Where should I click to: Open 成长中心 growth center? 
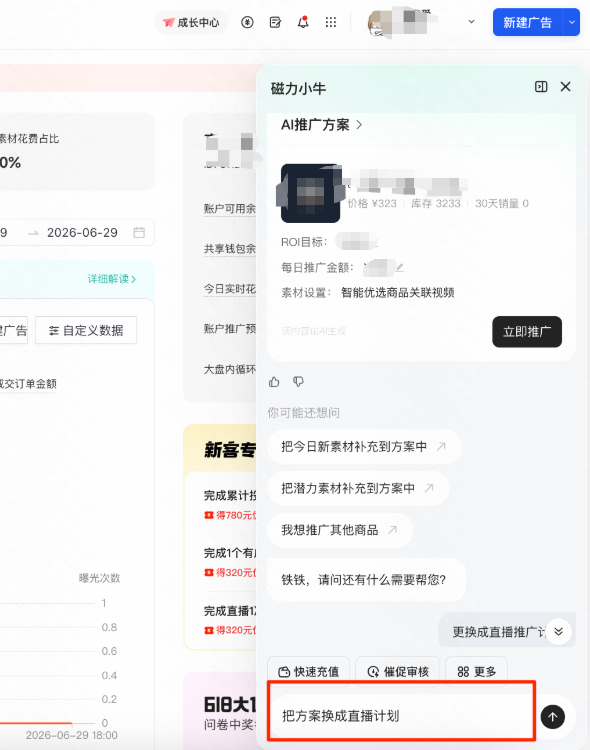191,22
